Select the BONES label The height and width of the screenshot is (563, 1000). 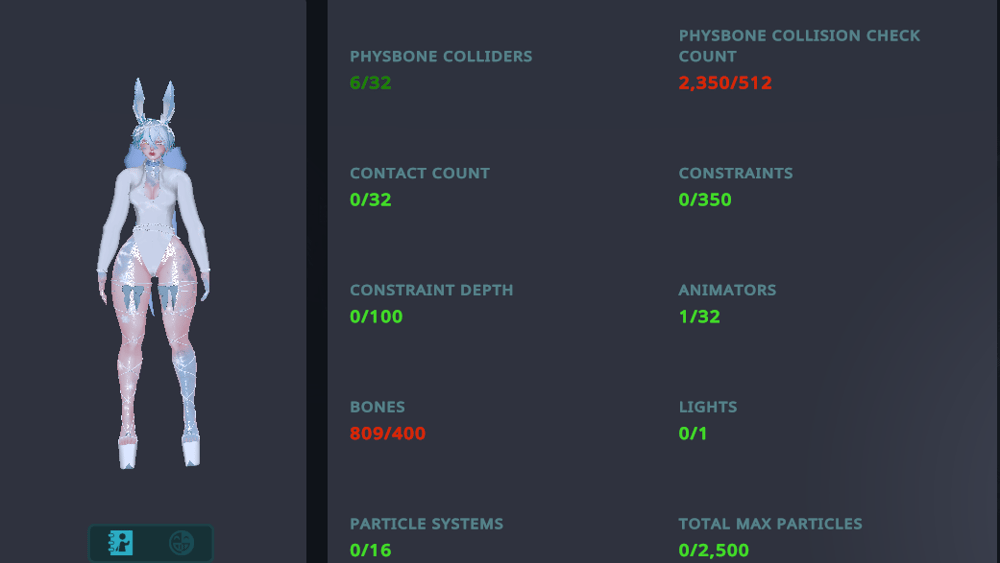377,407
